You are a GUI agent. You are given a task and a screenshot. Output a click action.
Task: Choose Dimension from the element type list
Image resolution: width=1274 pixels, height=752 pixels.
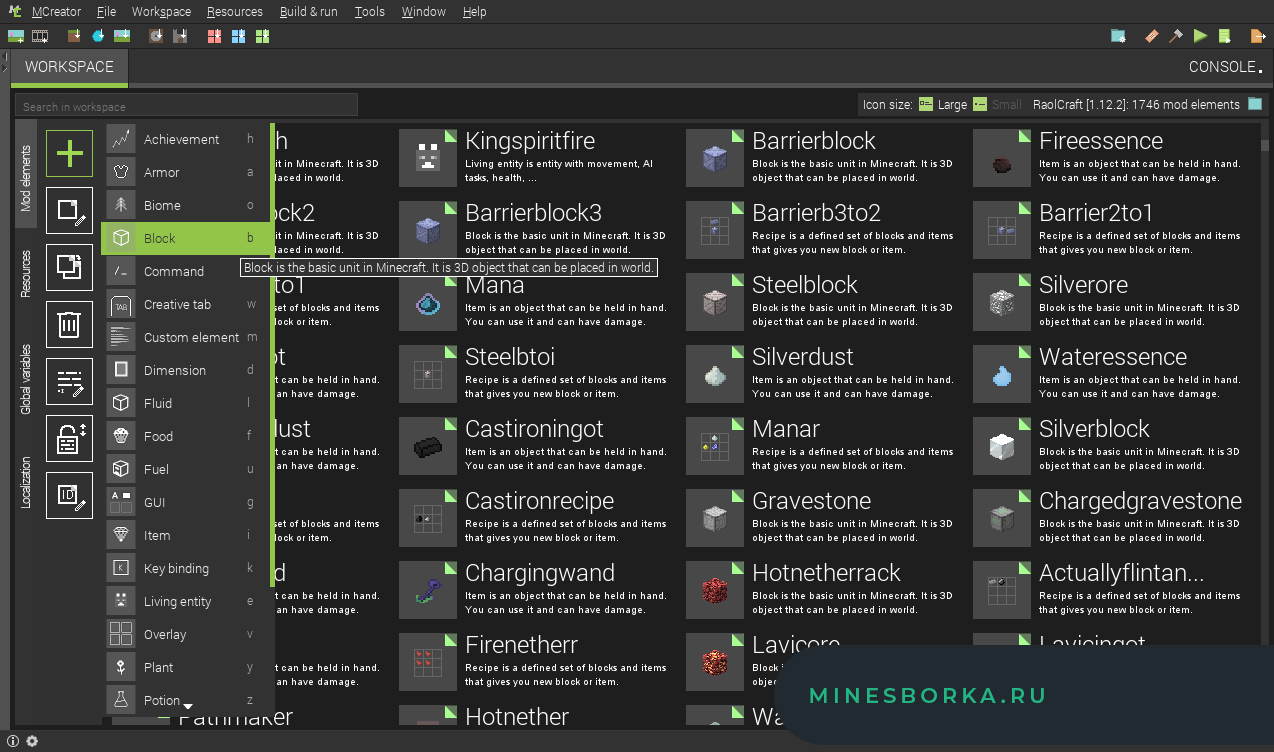[185, 370]
